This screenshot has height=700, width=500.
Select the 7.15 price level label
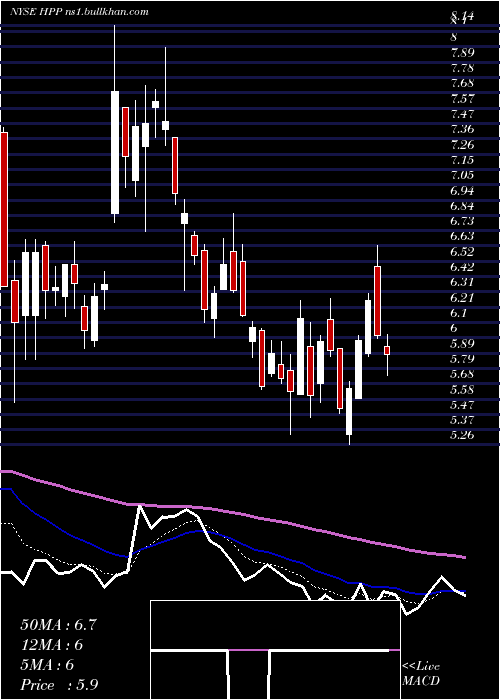pos(462,160)
